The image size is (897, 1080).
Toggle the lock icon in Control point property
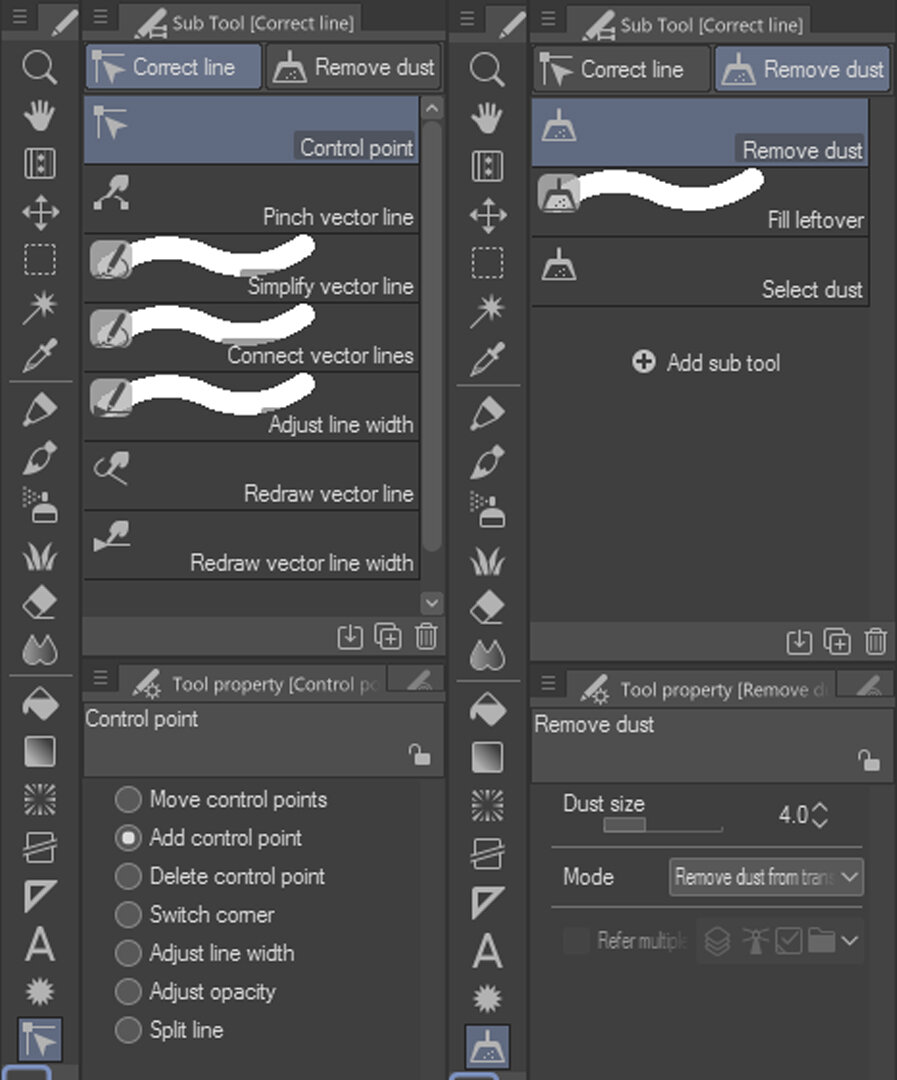(420, 756)
